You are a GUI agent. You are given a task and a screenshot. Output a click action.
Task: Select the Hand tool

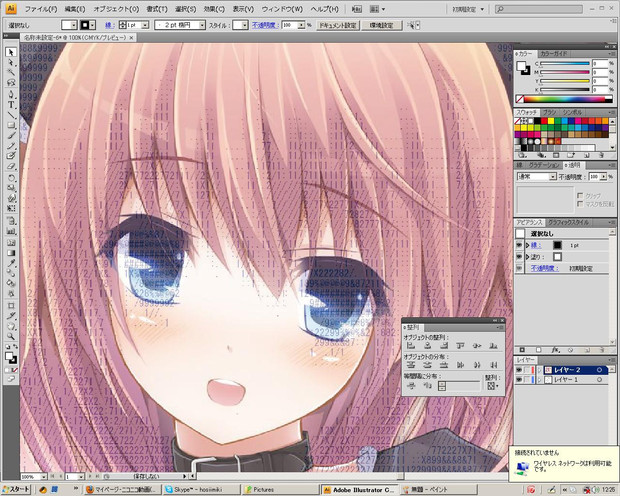[x=11, y=326]
